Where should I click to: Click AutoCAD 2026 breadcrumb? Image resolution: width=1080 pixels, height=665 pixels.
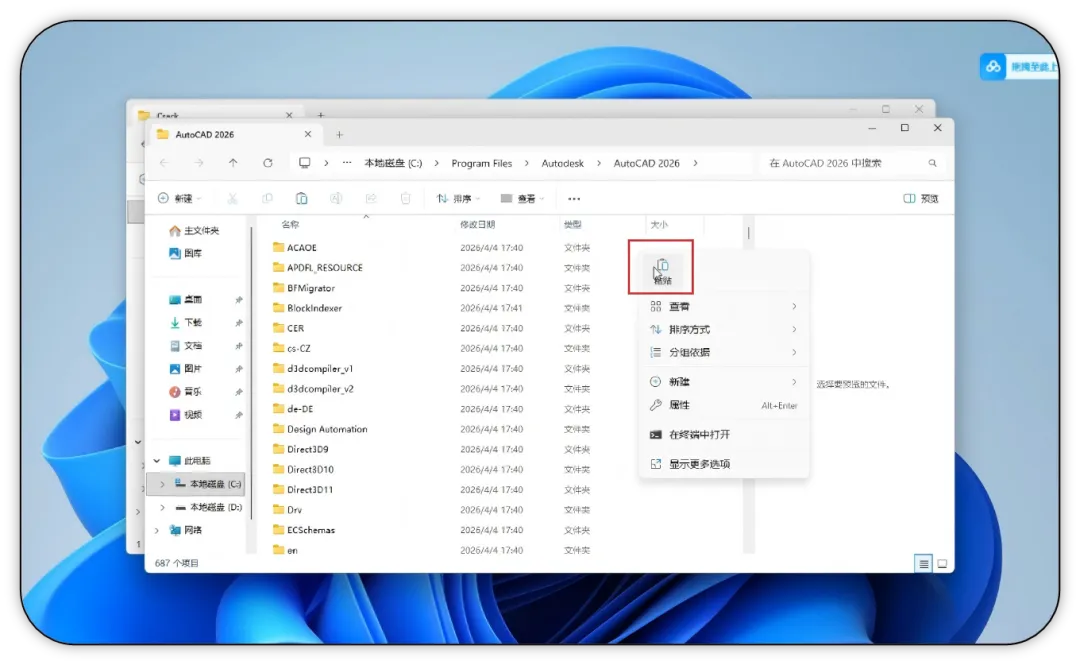[646, 163]
